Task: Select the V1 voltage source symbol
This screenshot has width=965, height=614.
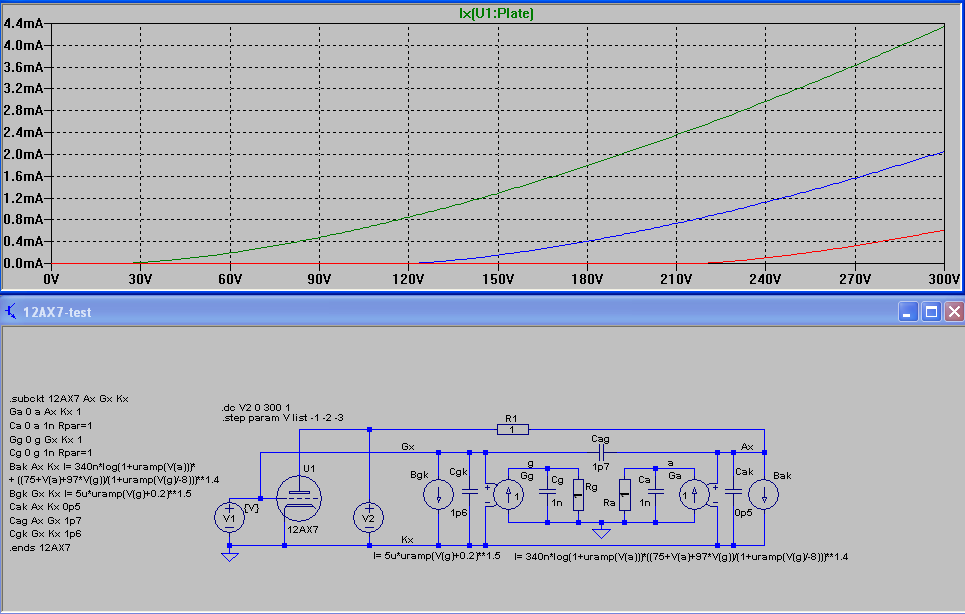Action: [x=229, y=517]
